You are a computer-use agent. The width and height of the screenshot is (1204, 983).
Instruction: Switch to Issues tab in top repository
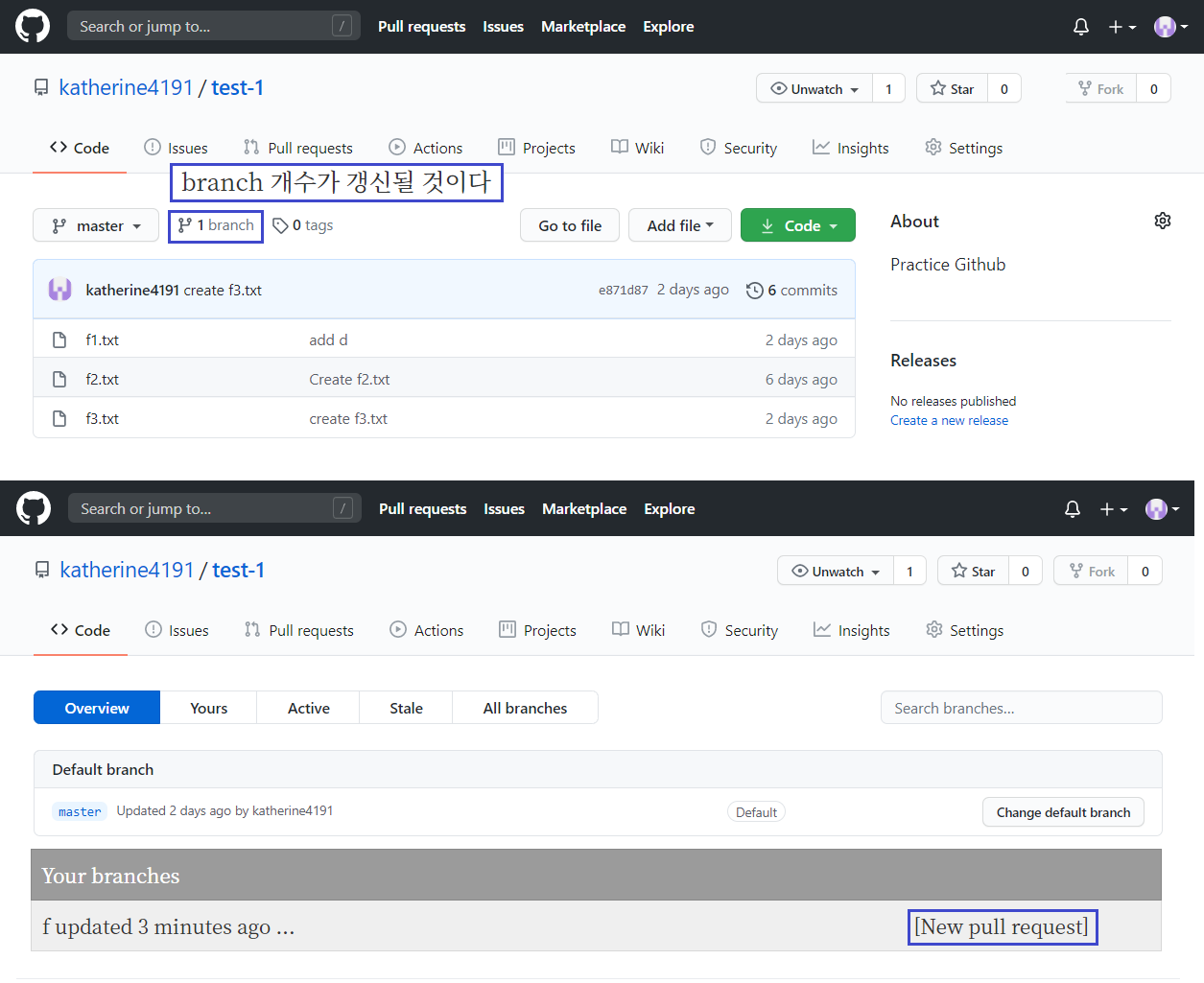pyautogui.click(x=177, y=148)
